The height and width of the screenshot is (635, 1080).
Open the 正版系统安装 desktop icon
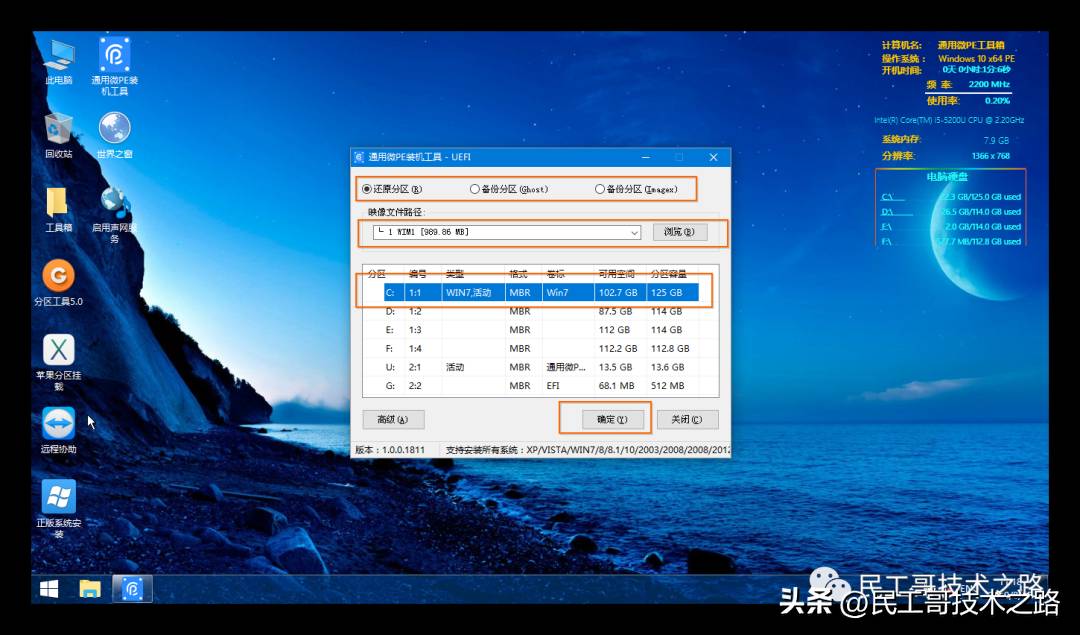point(59,509)
